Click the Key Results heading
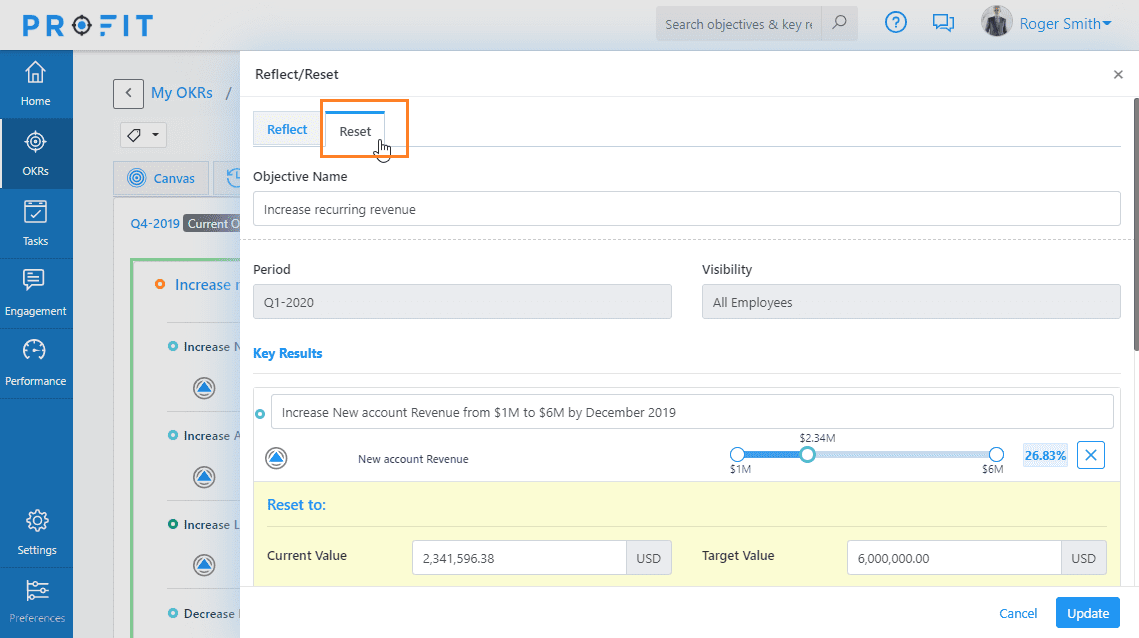Image resolution: width=1139 pixels, height=638 pixels. tap(288, 353)
